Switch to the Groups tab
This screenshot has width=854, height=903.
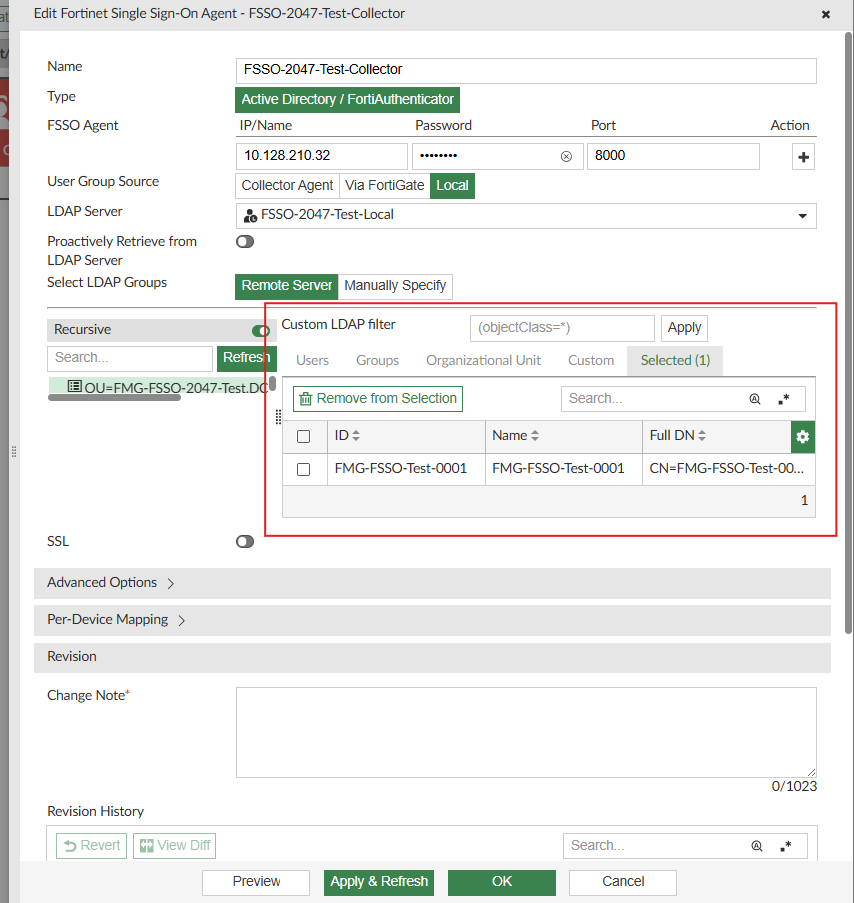click(377, 361)
